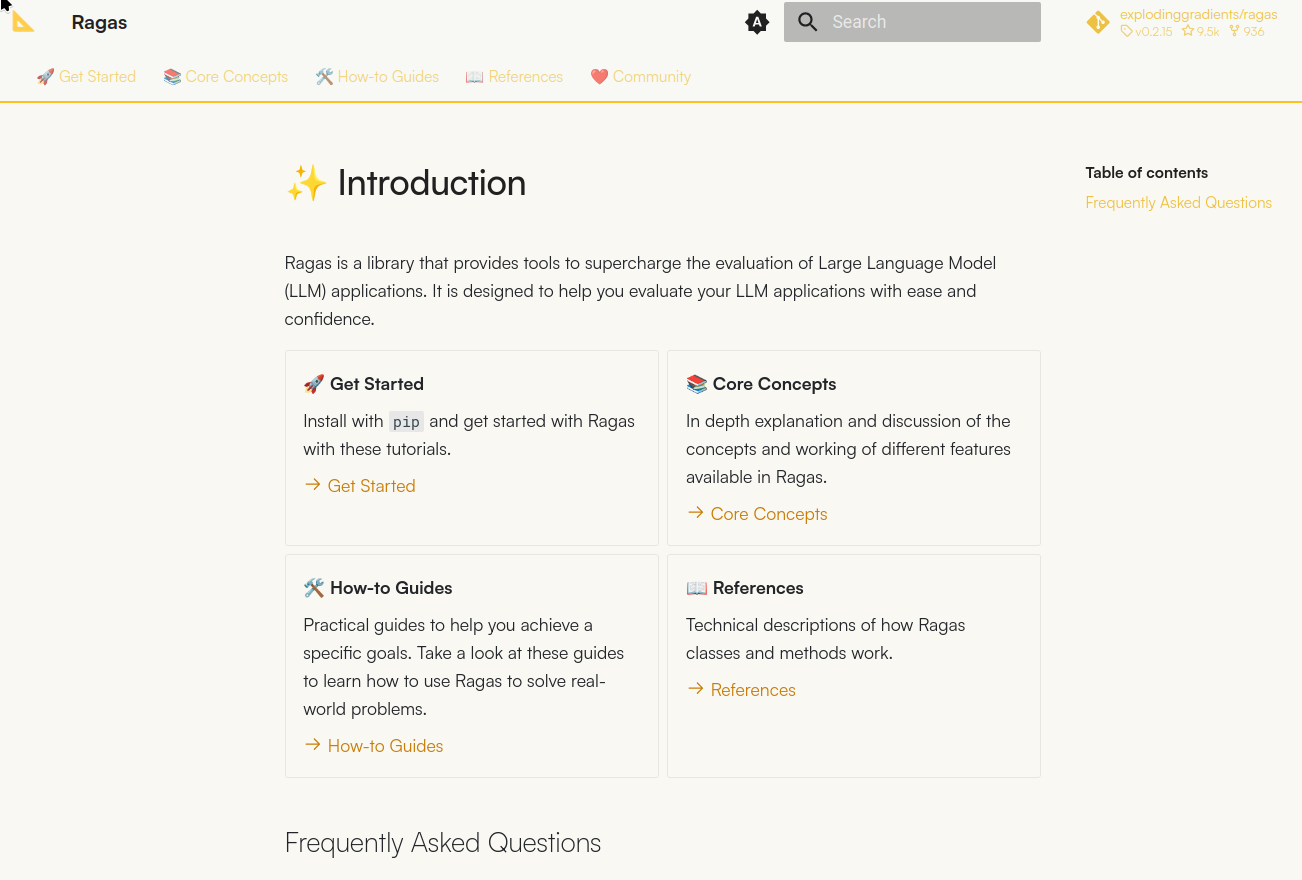This screenshot has width=1302, height=880.
Task: Click the books icon in Core Concepts card
Action: click(x=697, y=384)
